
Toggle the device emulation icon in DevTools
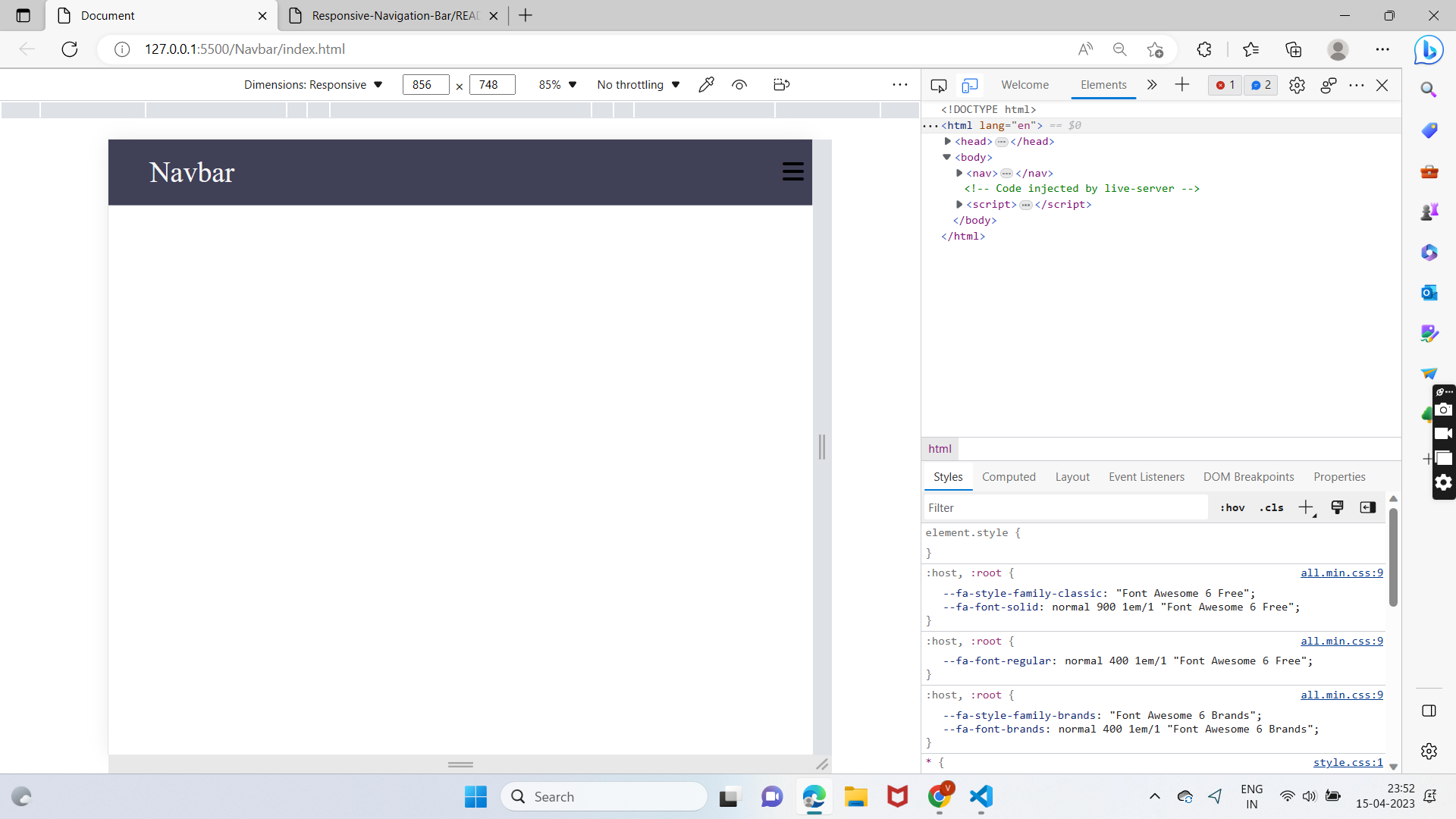[971, 85]
